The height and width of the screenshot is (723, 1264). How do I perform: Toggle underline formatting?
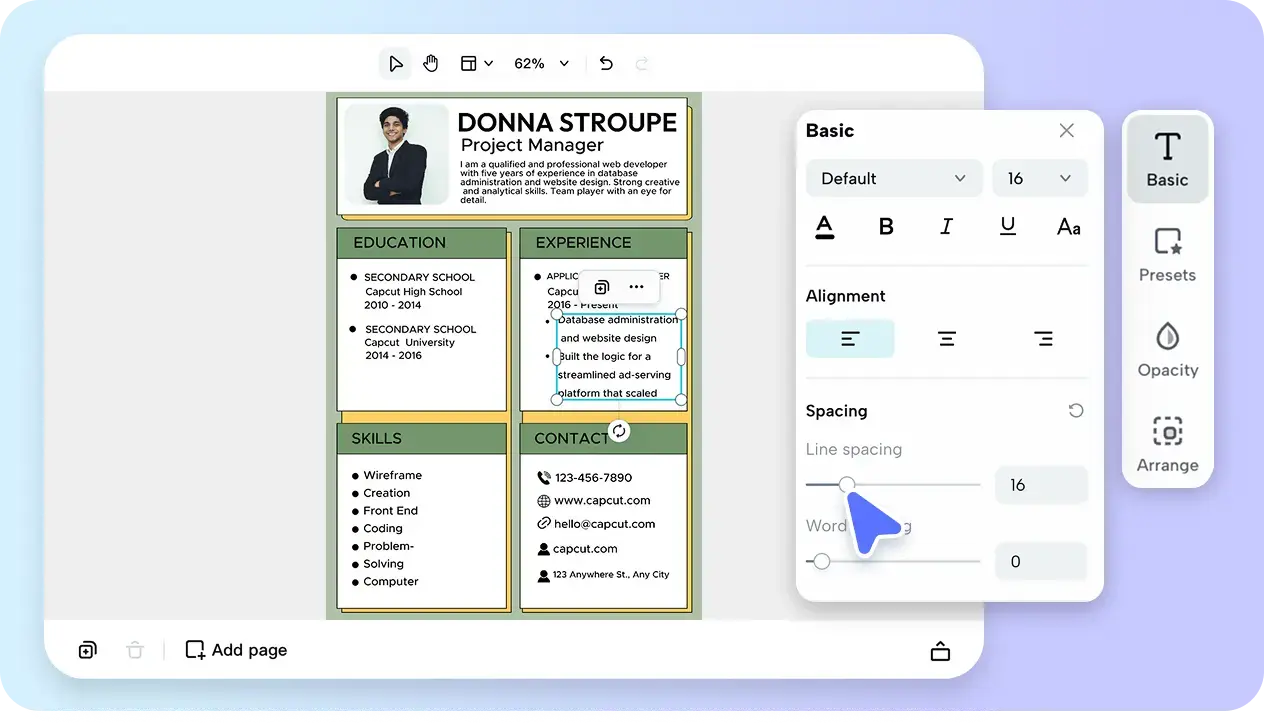tap(1008, 227)
